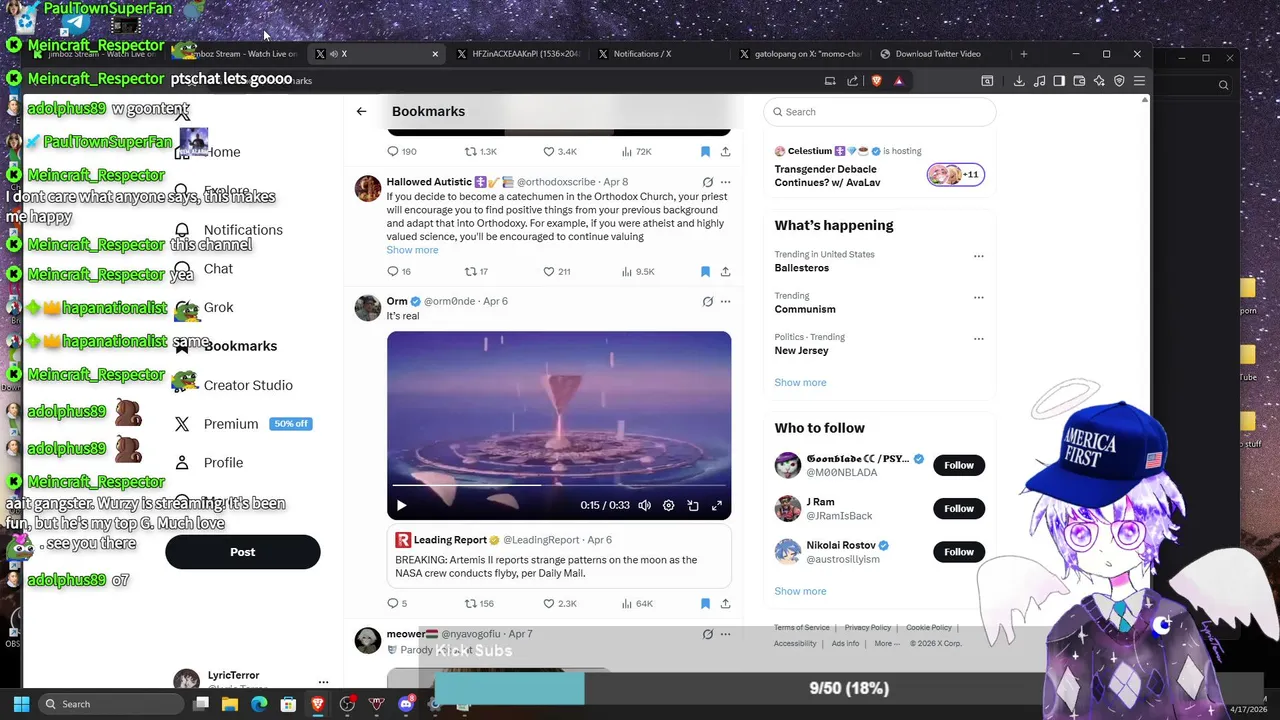This screenshot has height=720, width=1280.
Task: Switch to Download Twitter Video tab
Action: click(x=938, y=54)
